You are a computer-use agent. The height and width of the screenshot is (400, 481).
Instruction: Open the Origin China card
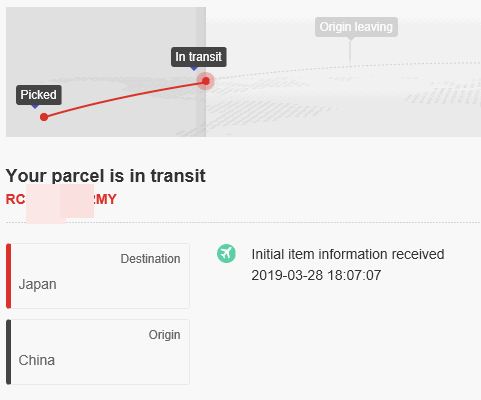pos(98,352)
